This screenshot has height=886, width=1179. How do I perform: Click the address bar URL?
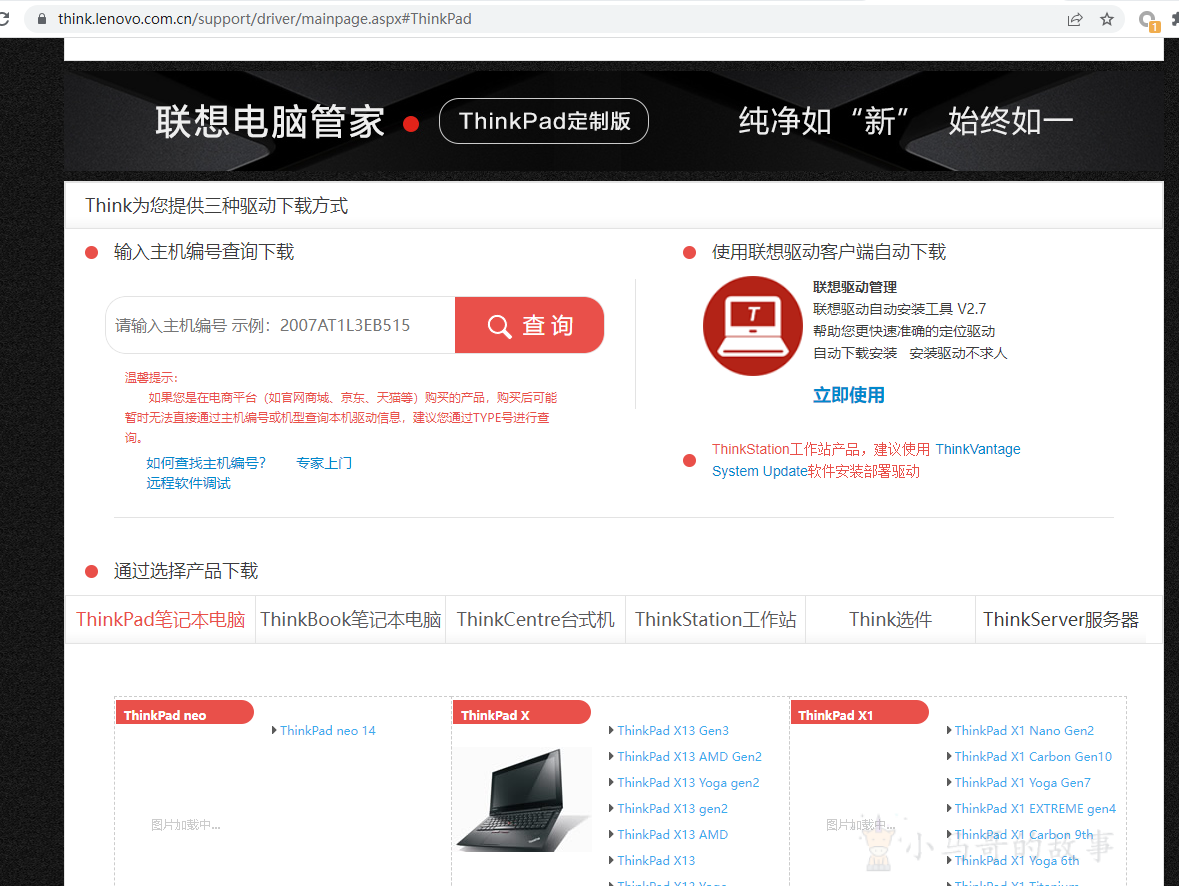coord(265,19)
